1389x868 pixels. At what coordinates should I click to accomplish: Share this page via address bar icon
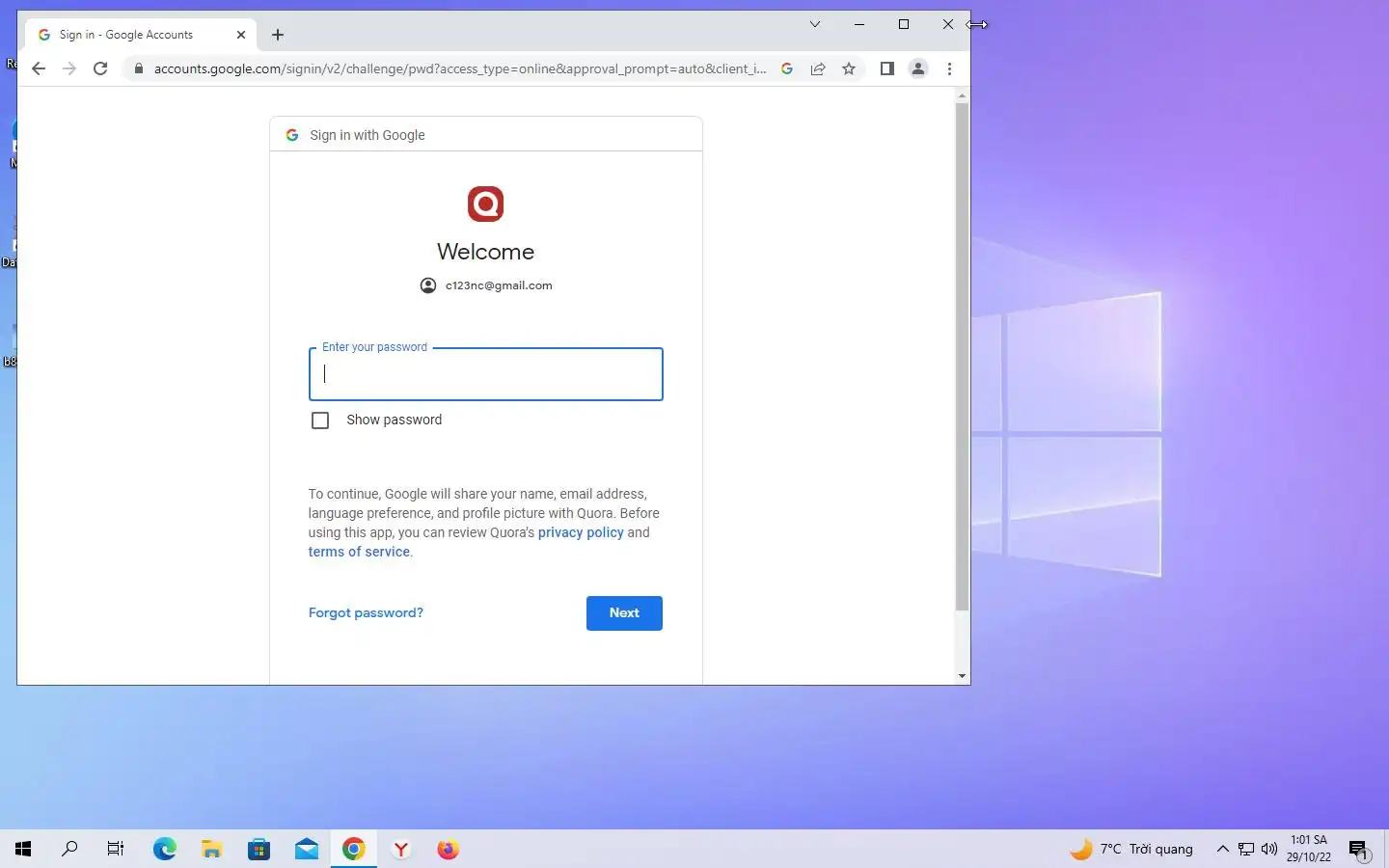pyautogui.click(x=818, y=68)
